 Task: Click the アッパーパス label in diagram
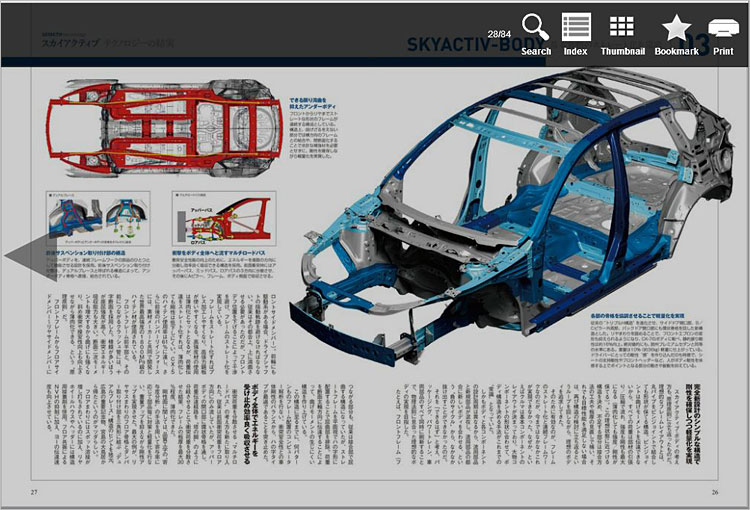point(202,210)
